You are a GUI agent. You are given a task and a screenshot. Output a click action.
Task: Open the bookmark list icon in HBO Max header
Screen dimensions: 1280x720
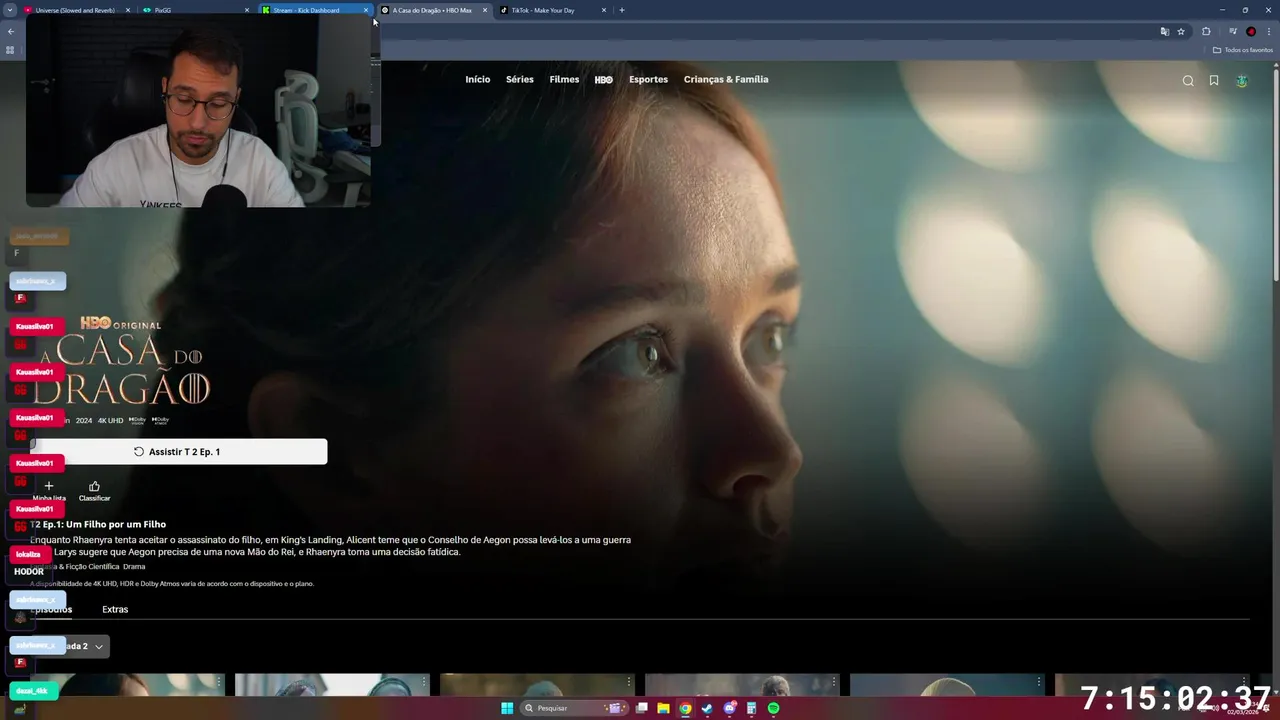click(x=1214, y=81)
